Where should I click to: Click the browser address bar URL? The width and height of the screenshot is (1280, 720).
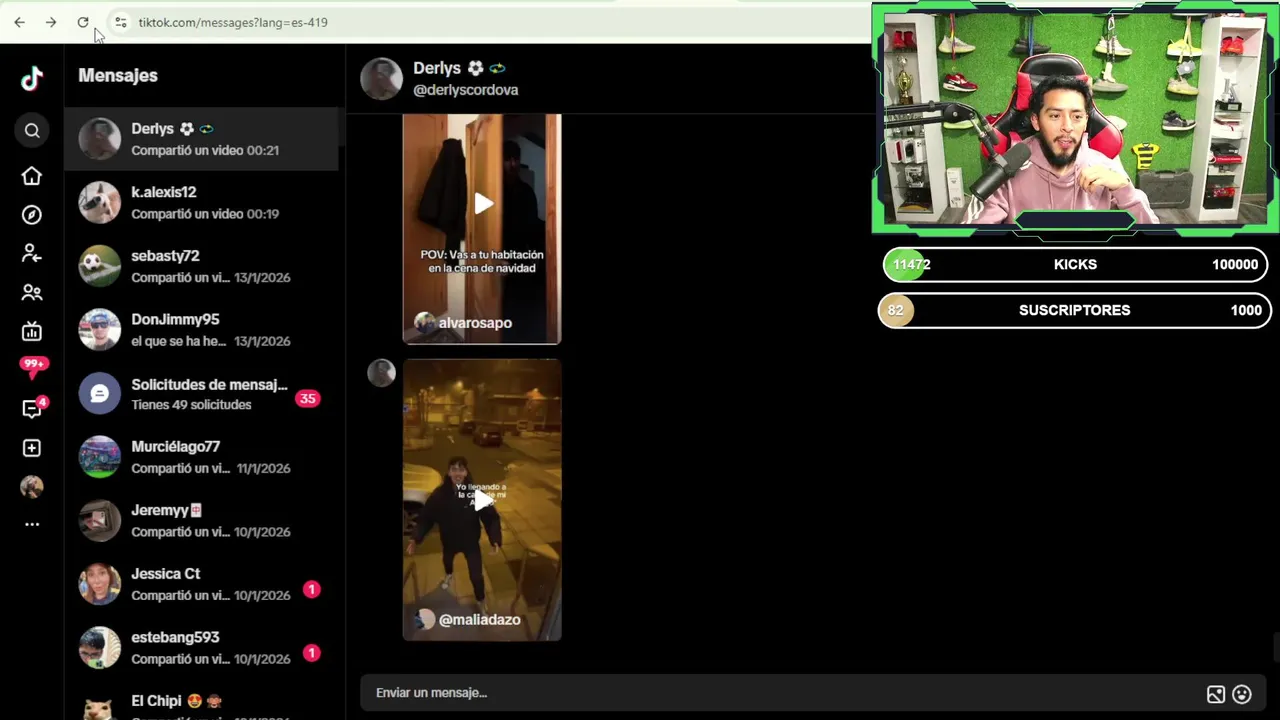coord(233,22)
